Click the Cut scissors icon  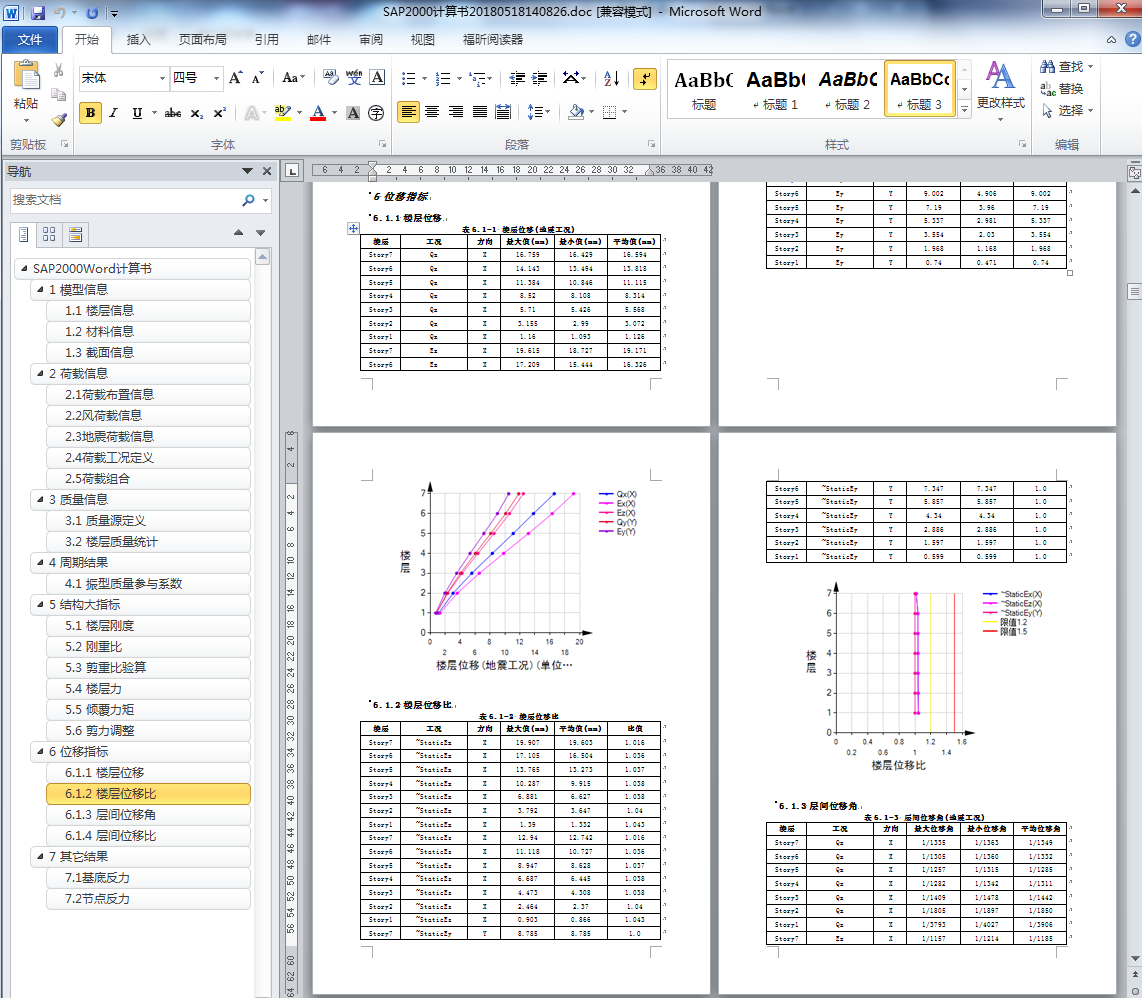[x=59, y=71]
